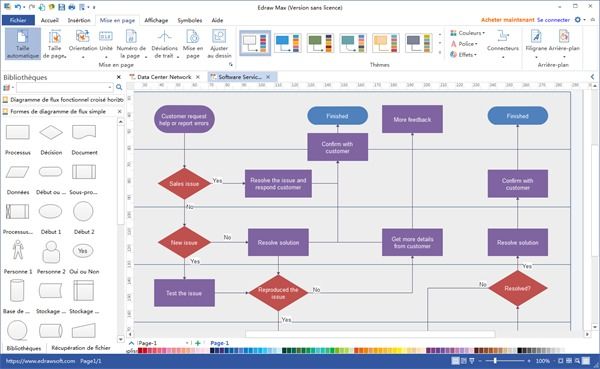Select the Document shape in library
600x369 pixels.
84,132
